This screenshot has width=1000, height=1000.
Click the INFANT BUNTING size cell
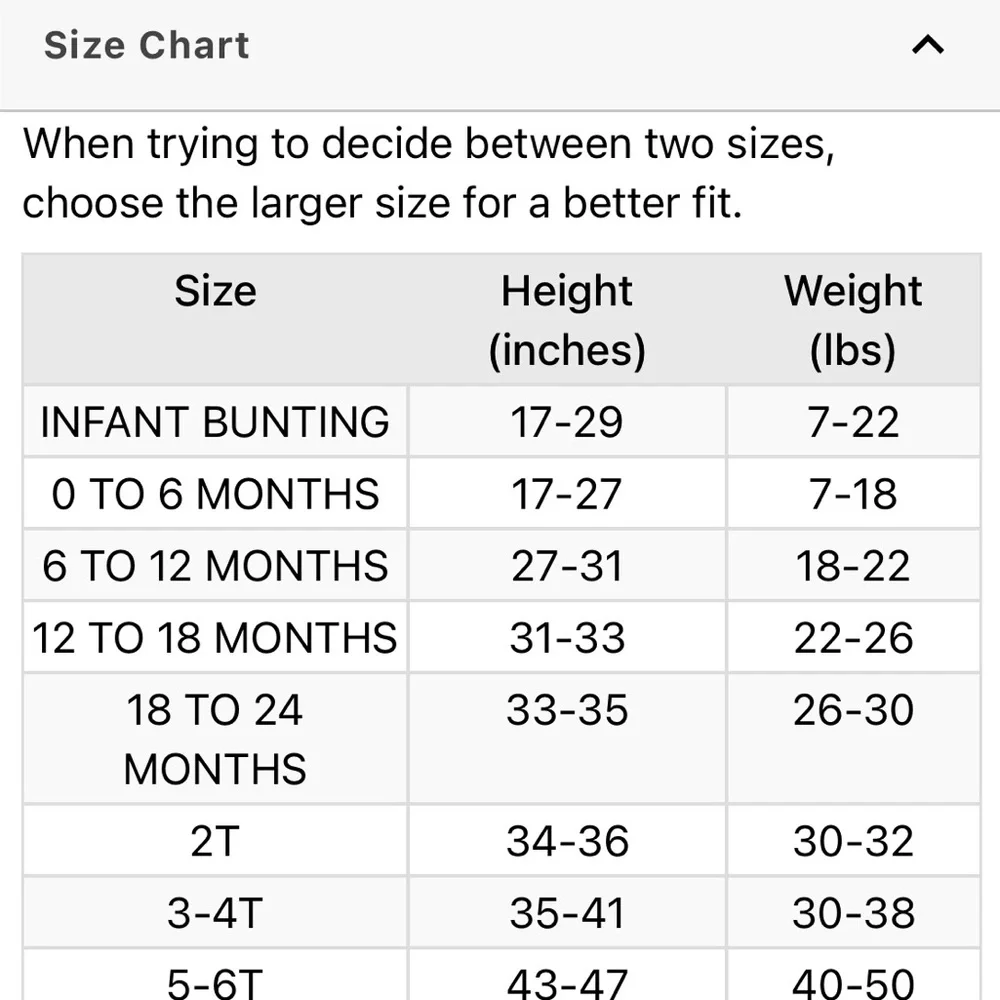[x=216, y=422]
